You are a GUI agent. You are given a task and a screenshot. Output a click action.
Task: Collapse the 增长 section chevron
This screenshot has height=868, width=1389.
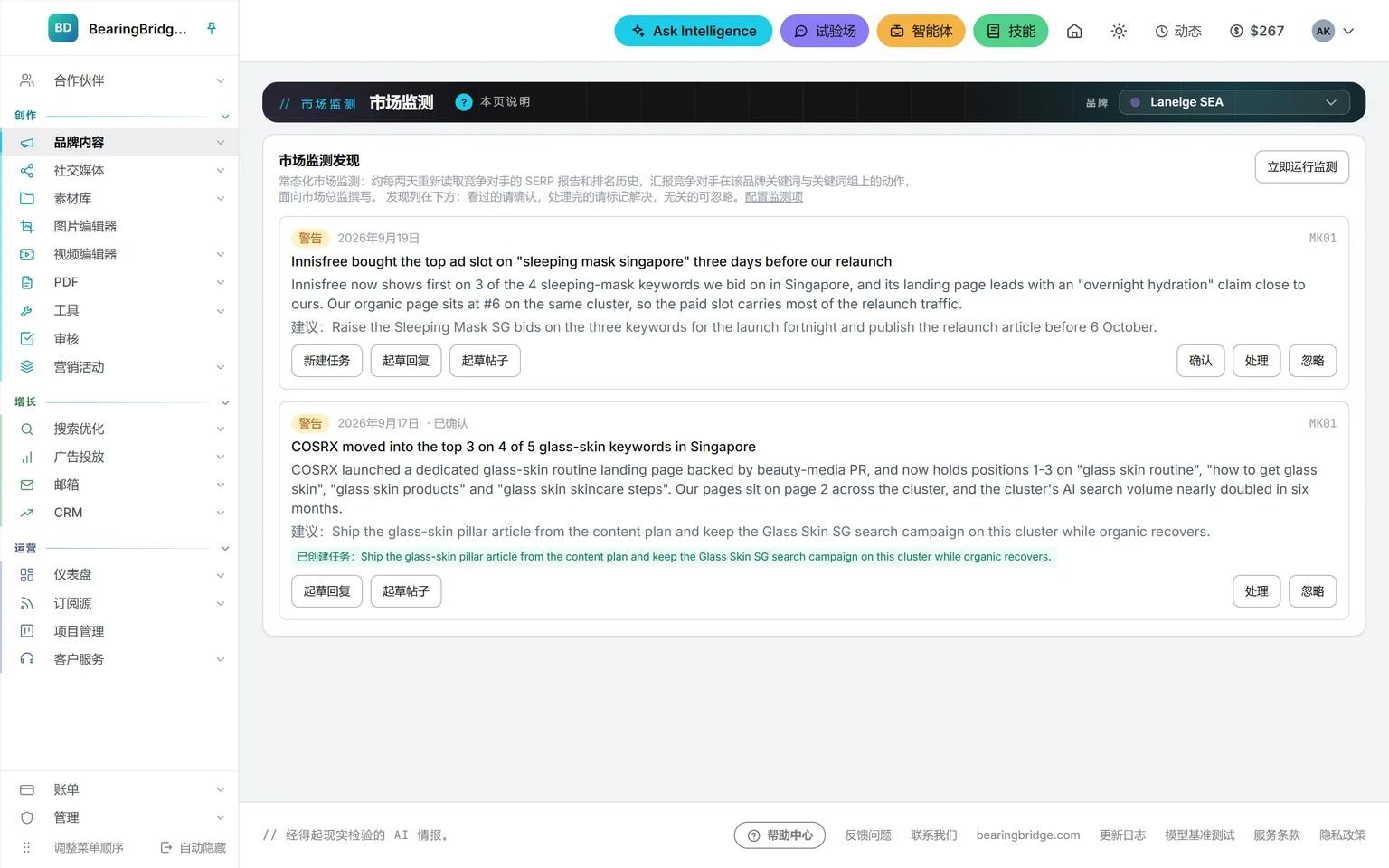pos(225,402)
